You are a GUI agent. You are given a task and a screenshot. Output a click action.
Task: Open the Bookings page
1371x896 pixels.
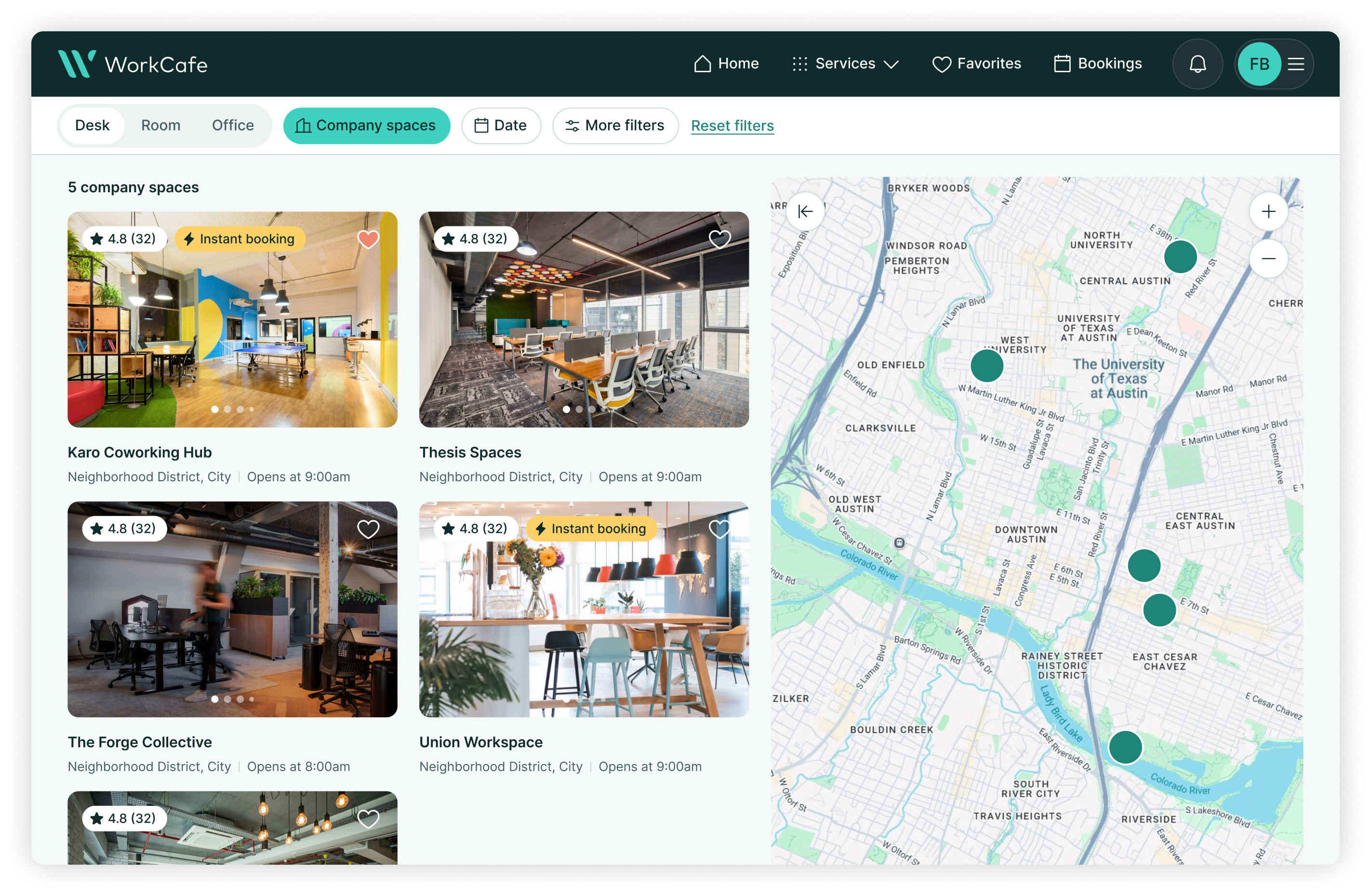pyautogui.click(x=1097, y=64)
